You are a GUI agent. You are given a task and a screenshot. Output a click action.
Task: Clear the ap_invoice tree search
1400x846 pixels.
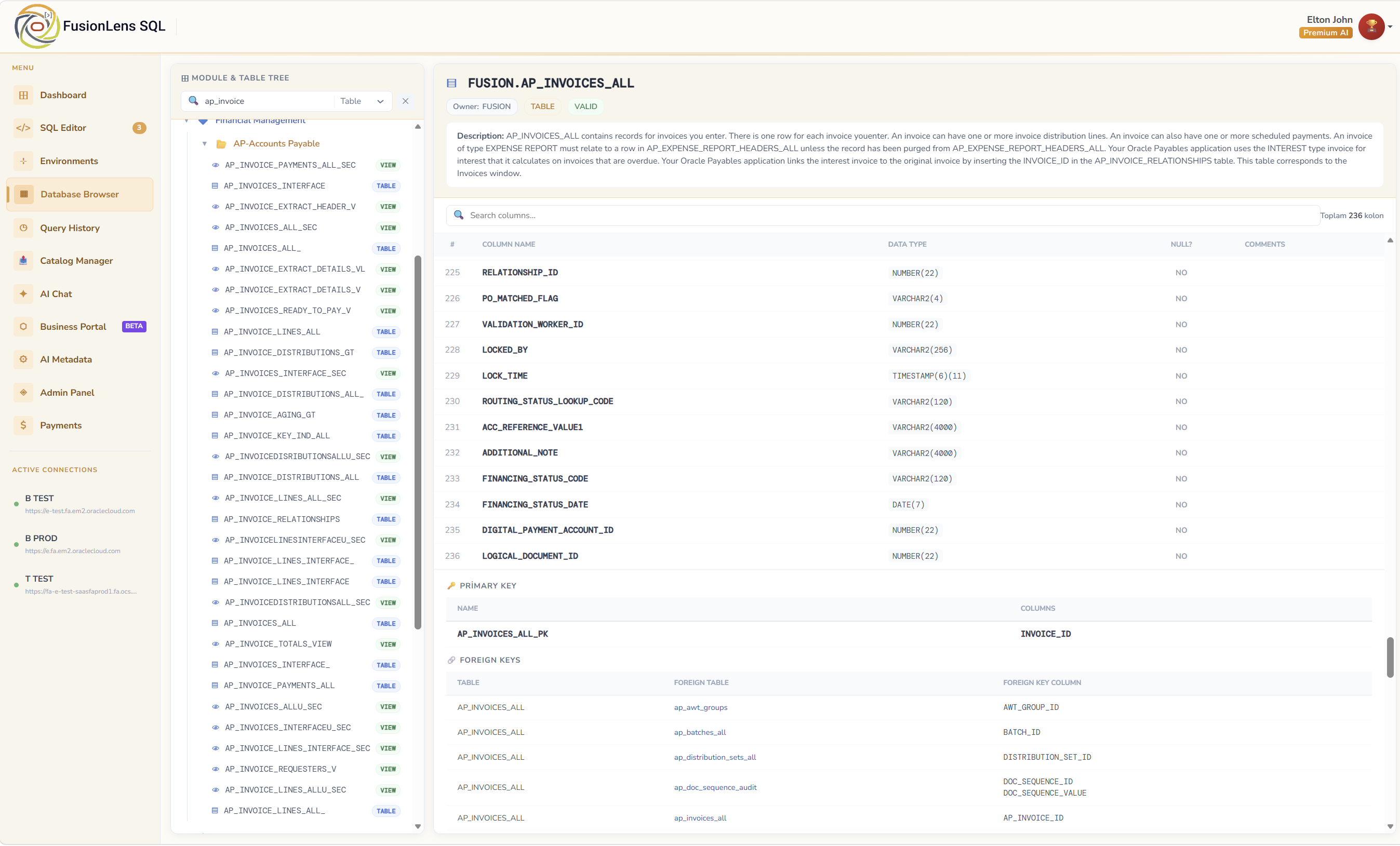tap(405, 101)
